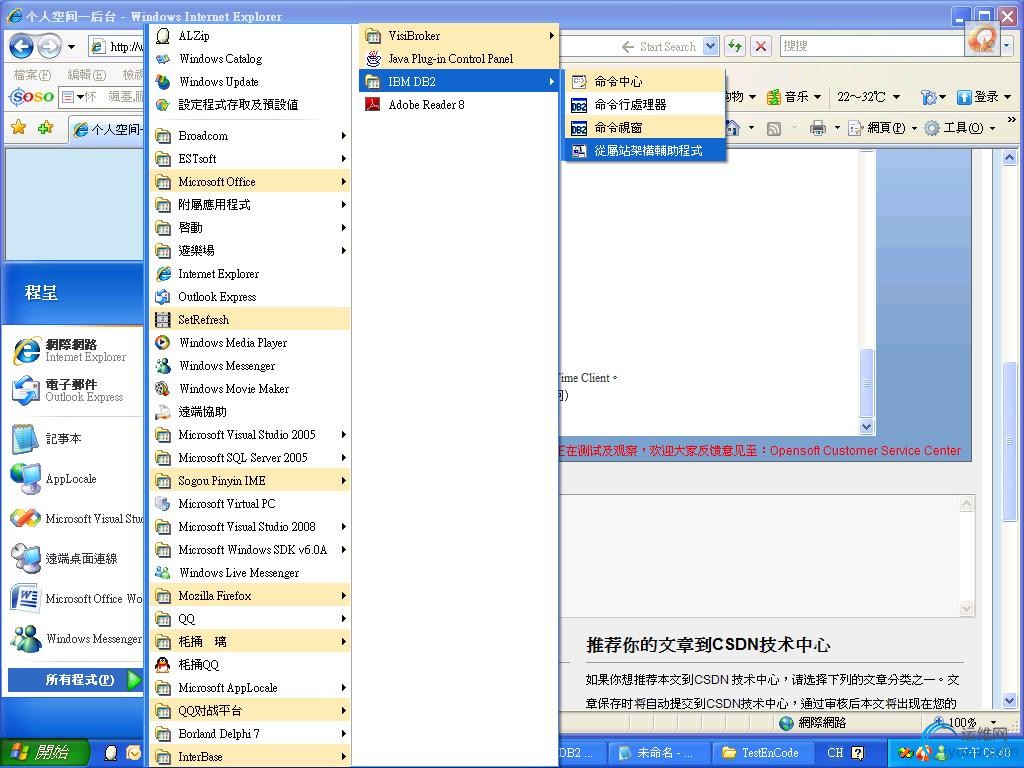The width and height of the screenshot is (1024, 768).
Task: Open the QQ program folder
Action: 250,618
